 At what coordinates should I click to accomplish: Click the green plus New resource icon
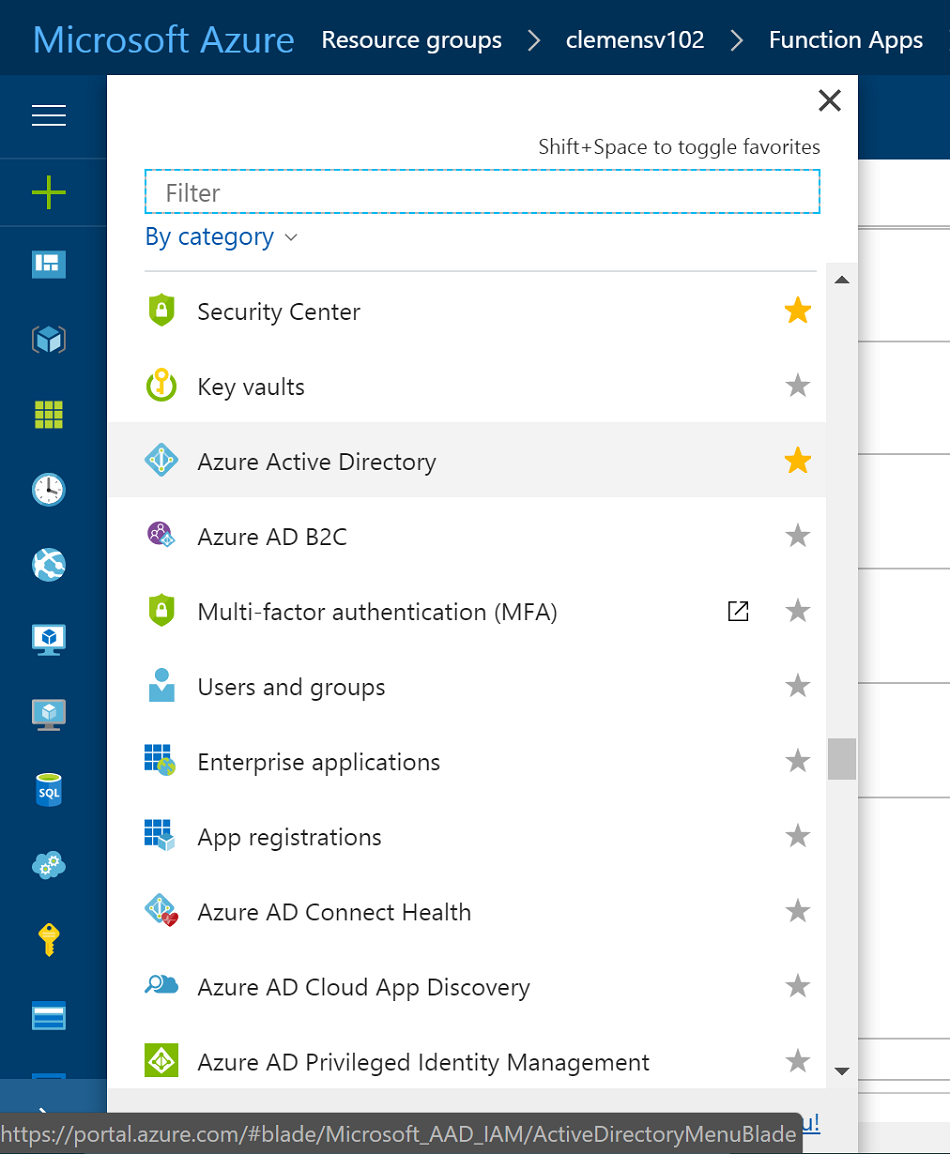point(49,192)
